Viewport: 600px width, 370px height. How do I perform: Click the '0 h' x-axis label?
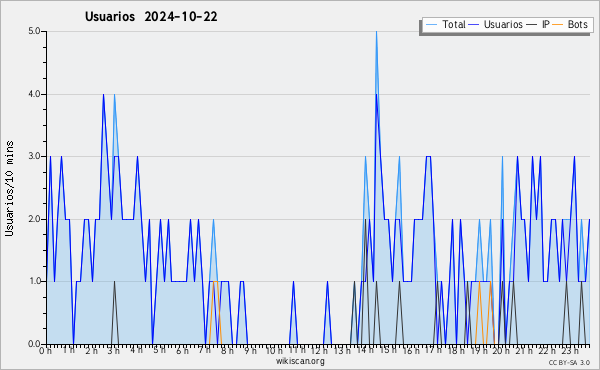(x=46, y=350)
